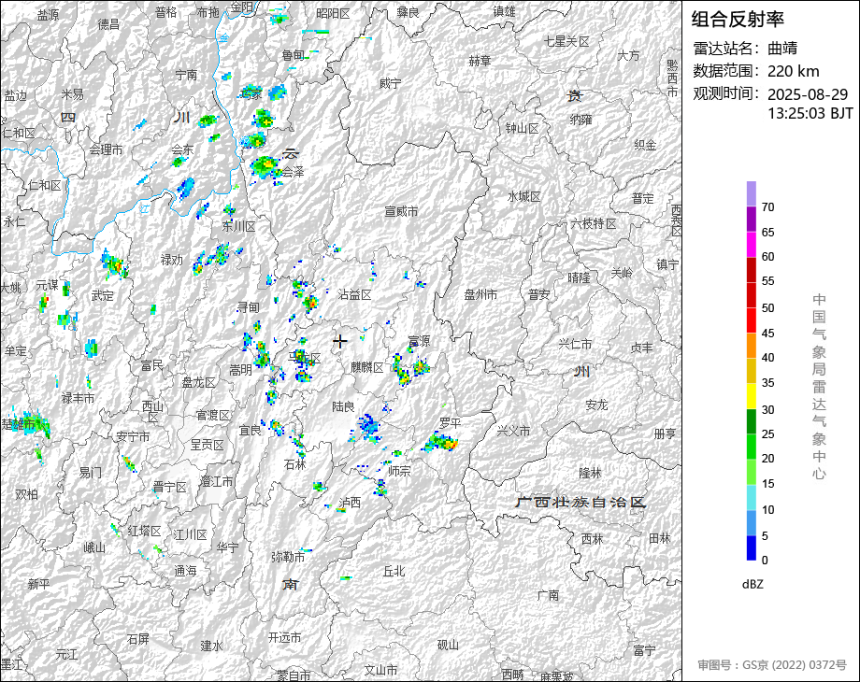
Task: Click the legend value 70
Action: coord(768,207)
